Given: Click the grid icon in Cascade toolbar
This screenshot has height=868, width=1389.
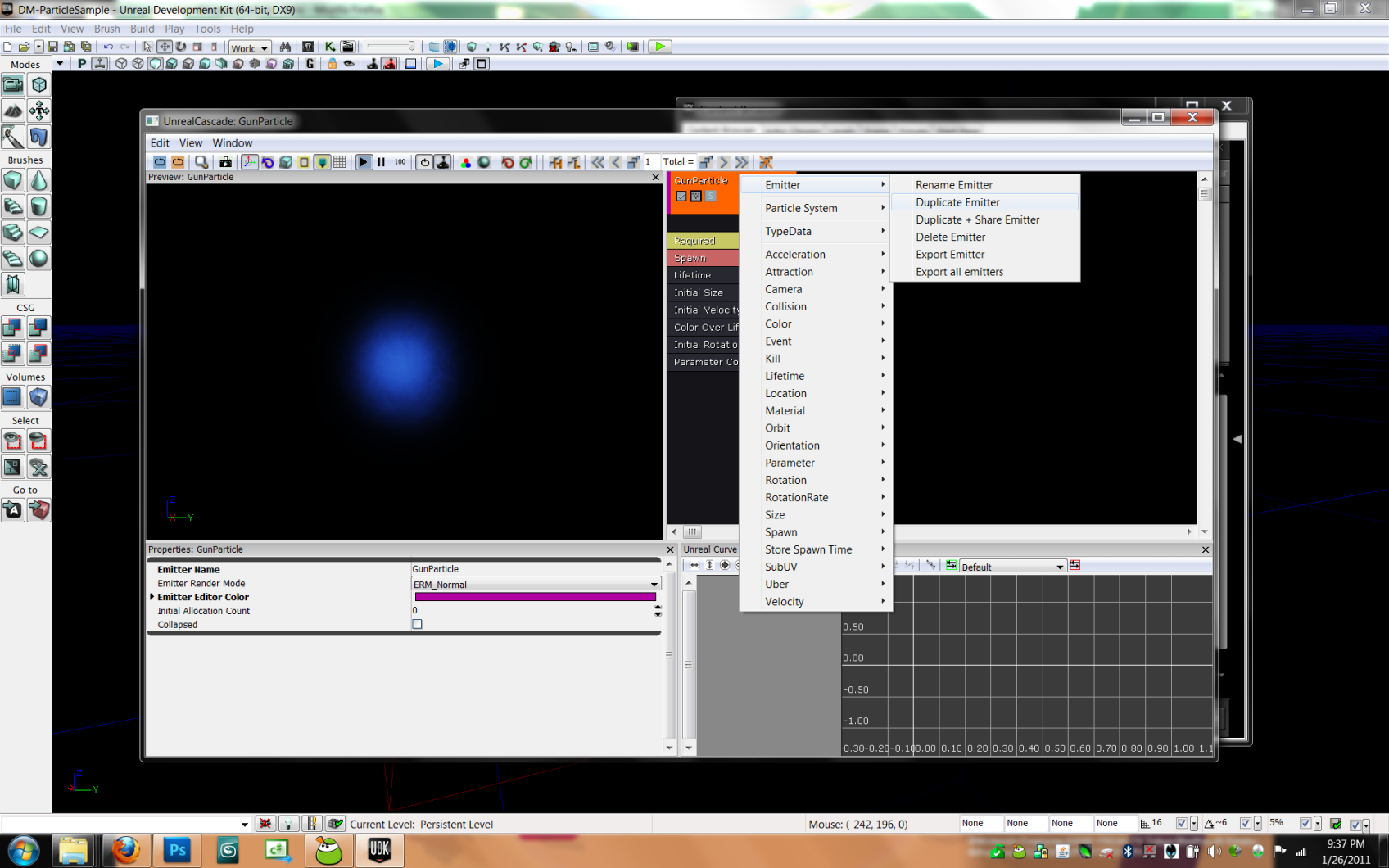Looking at the screenshot, I should pyautogui.click(x=340, y=162).
